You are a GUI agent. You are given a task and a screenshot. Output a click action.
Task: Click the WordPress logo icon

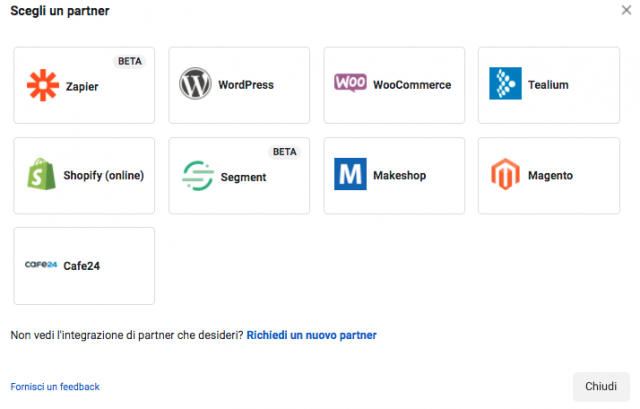tap(195, 84)
